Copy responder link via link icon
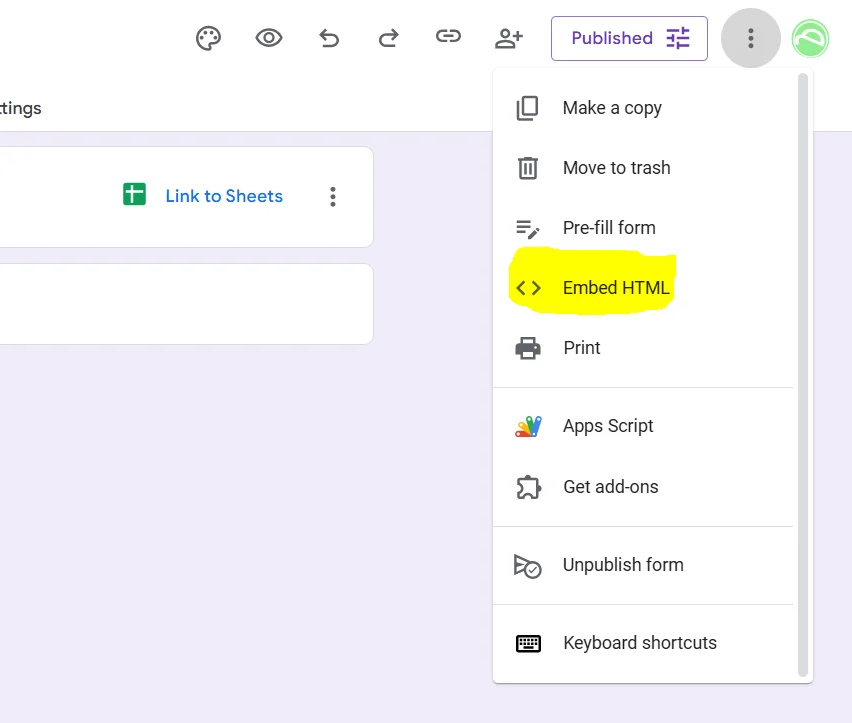Image resolution: width=852 pixels, height=723 pixels. (x=448, y=38)
